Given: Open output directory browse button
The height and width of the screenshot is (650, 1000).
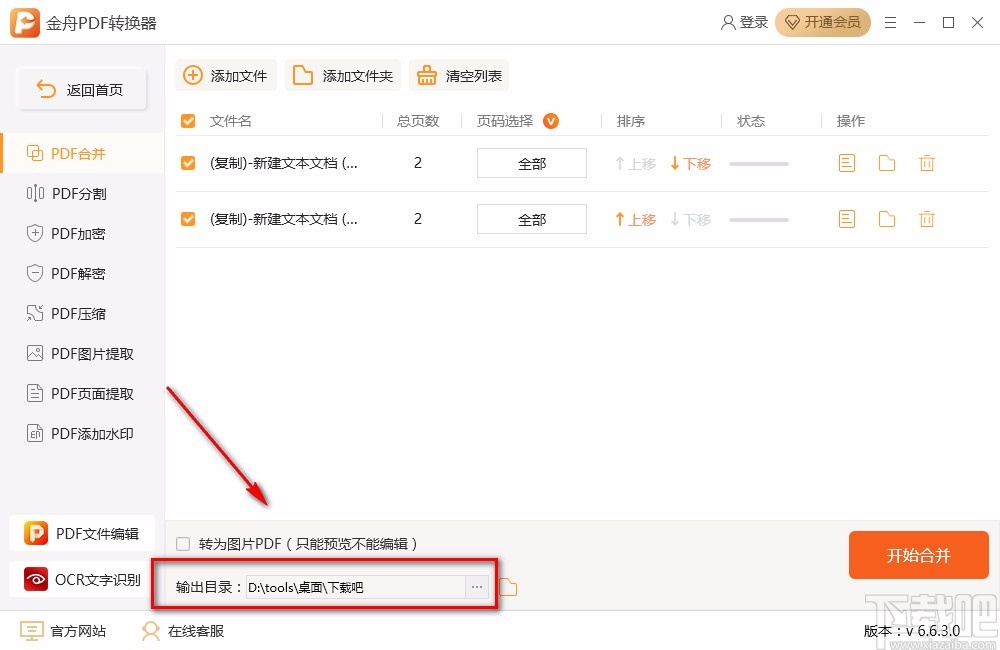Looking at the screenshot, I should [477, 587].
